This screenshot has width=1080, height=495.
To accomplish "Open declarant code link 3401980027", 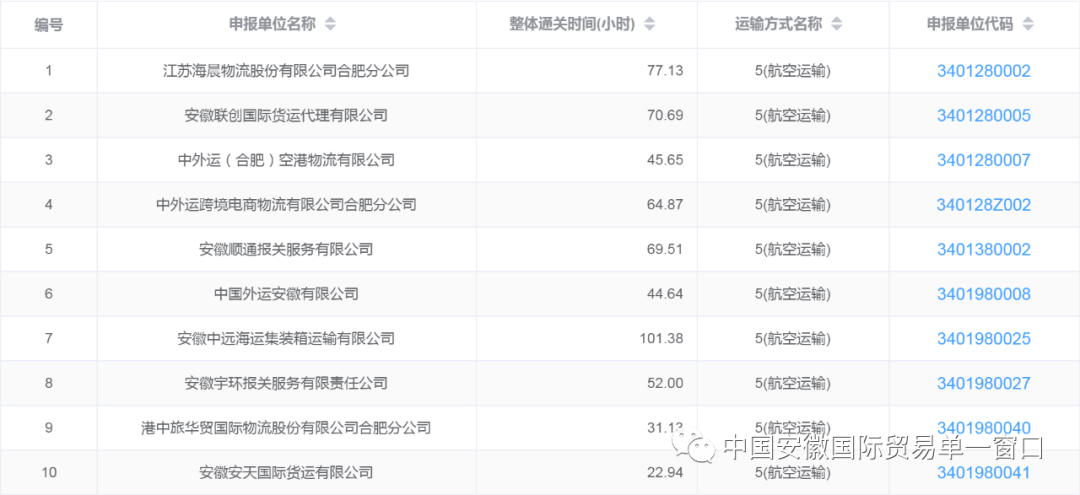I will pyautogui.click(x=984, y=383).
